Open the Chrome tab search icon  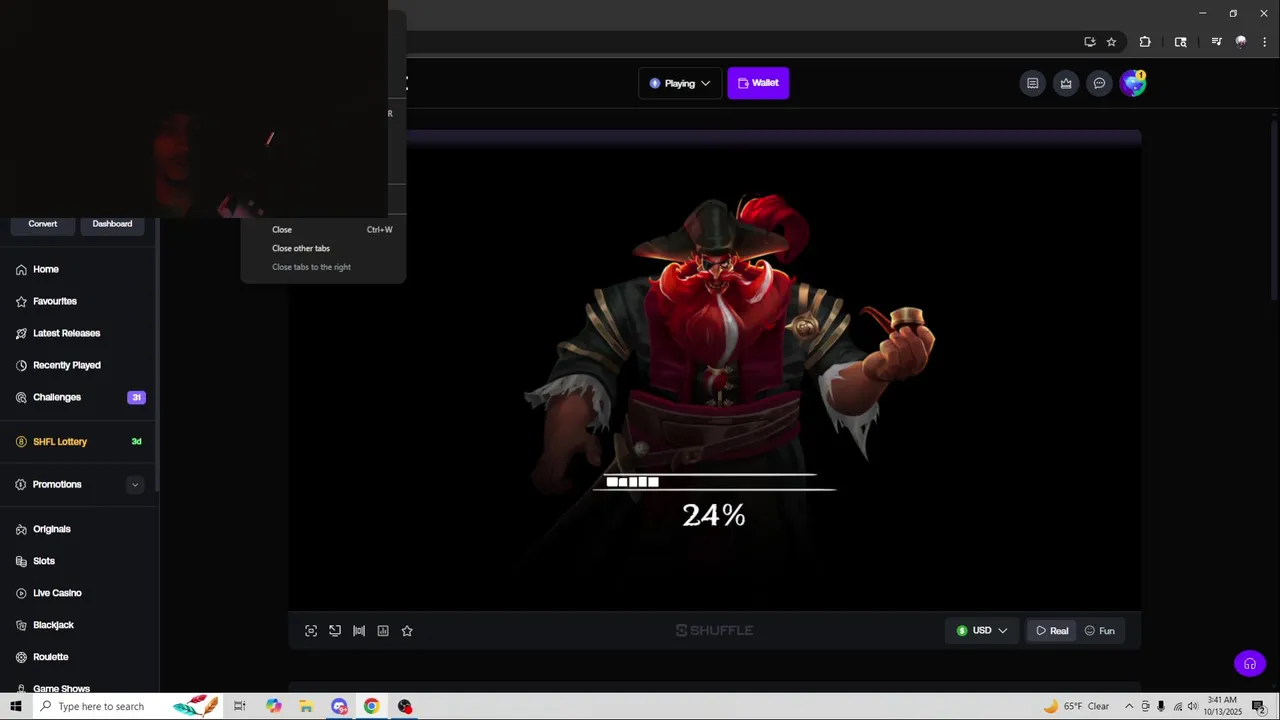tap(1181, 42)
